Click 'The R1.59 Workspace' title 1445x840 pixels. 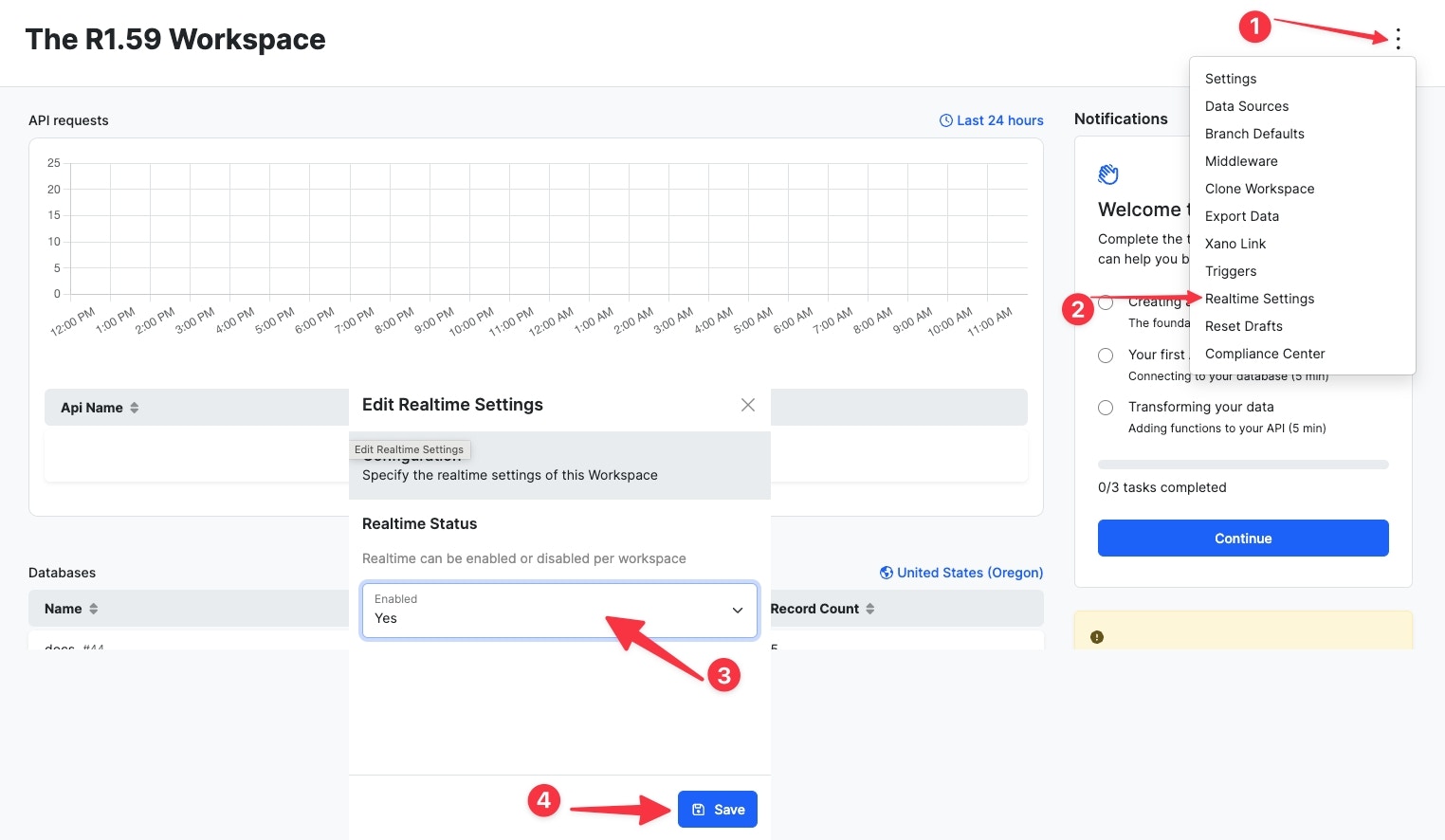point(175,39)
